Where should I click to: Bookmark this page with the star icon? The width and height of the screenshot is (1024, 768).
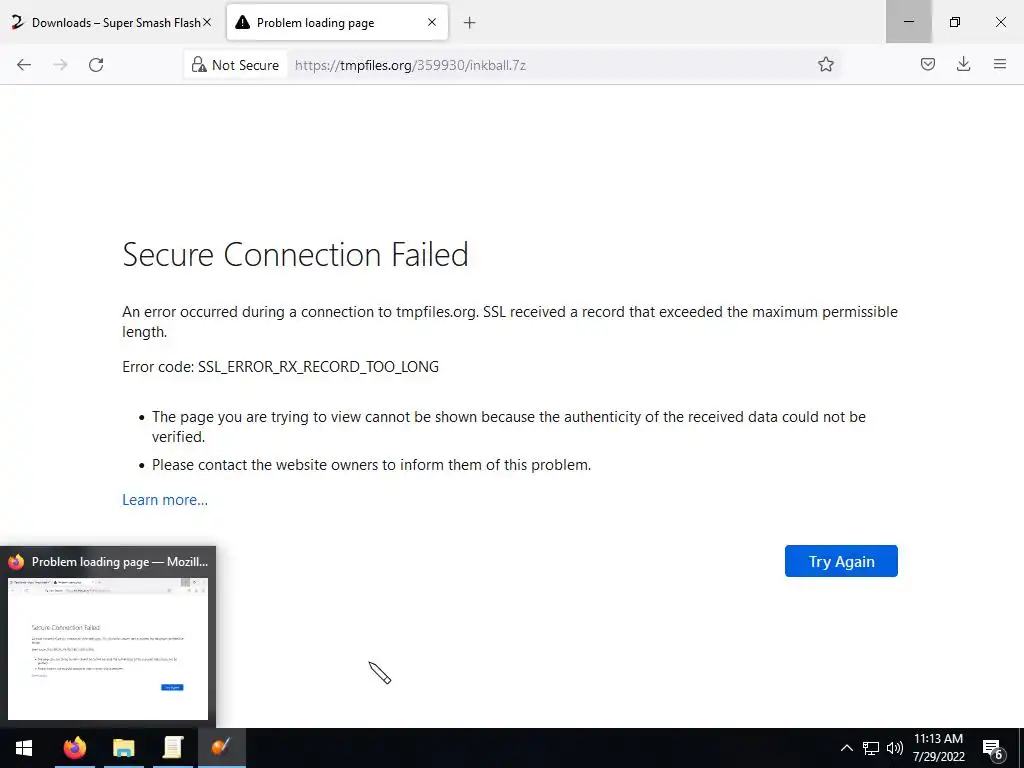pos(826,65)
